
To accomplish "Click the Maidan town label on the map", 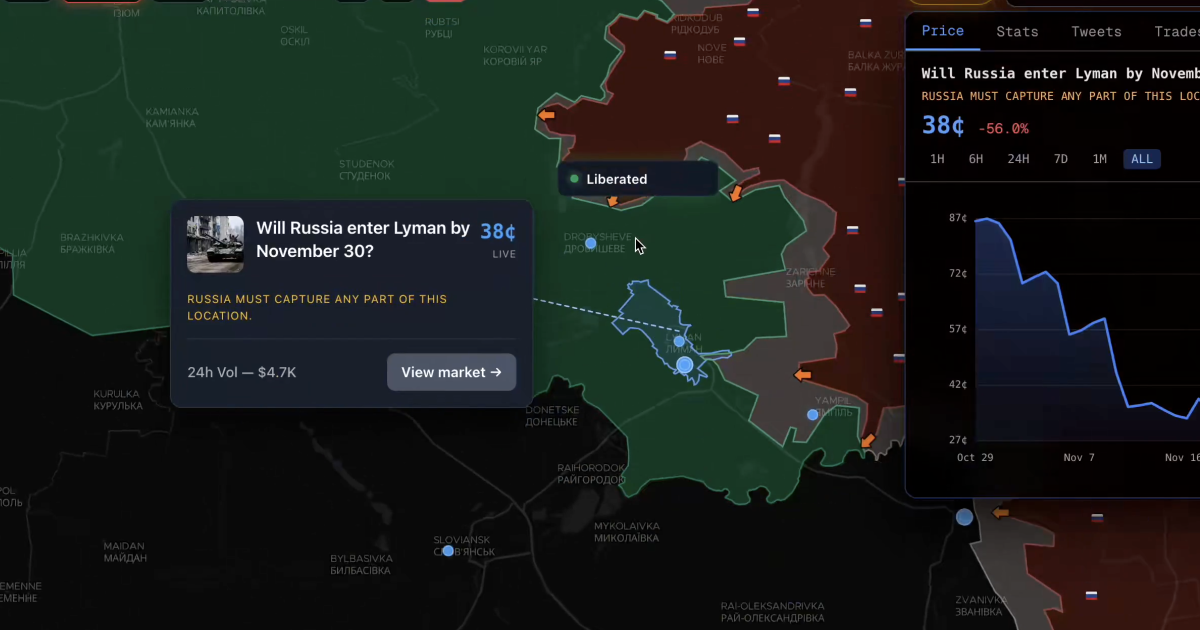I will click(123, 553).
